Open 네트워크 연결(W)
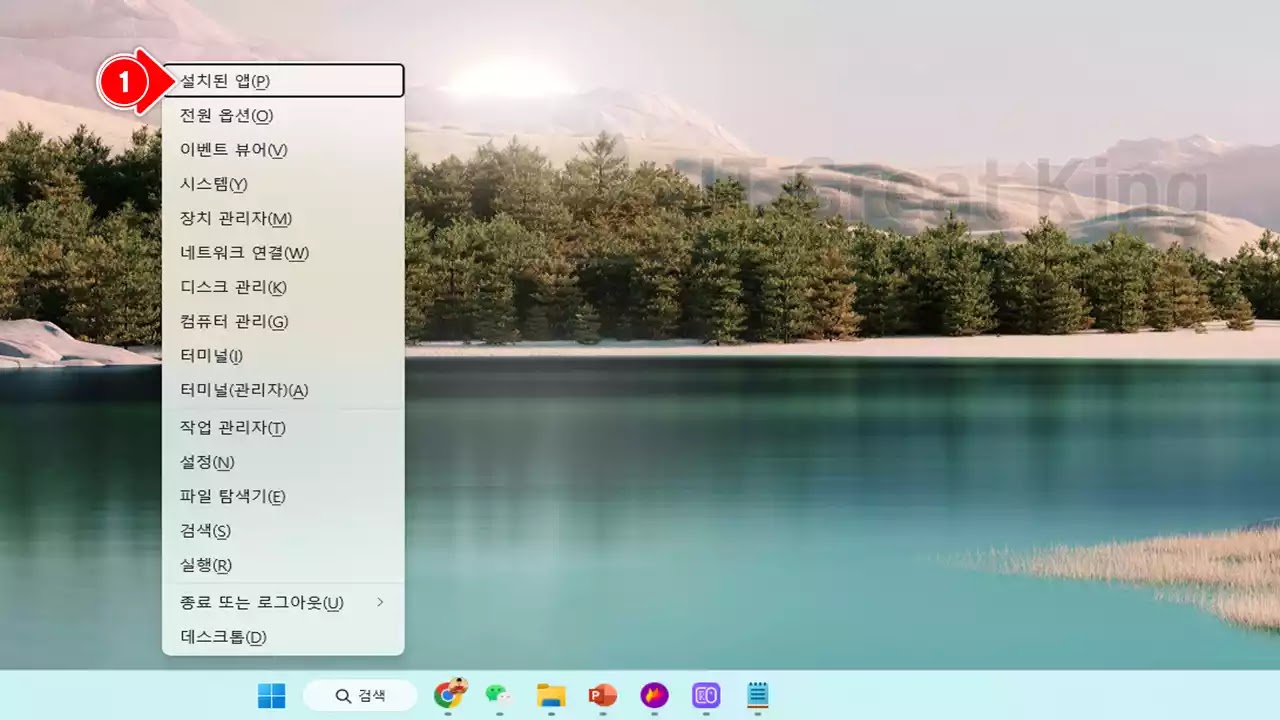Screen dimensions: 1280x720 [283, 253]
